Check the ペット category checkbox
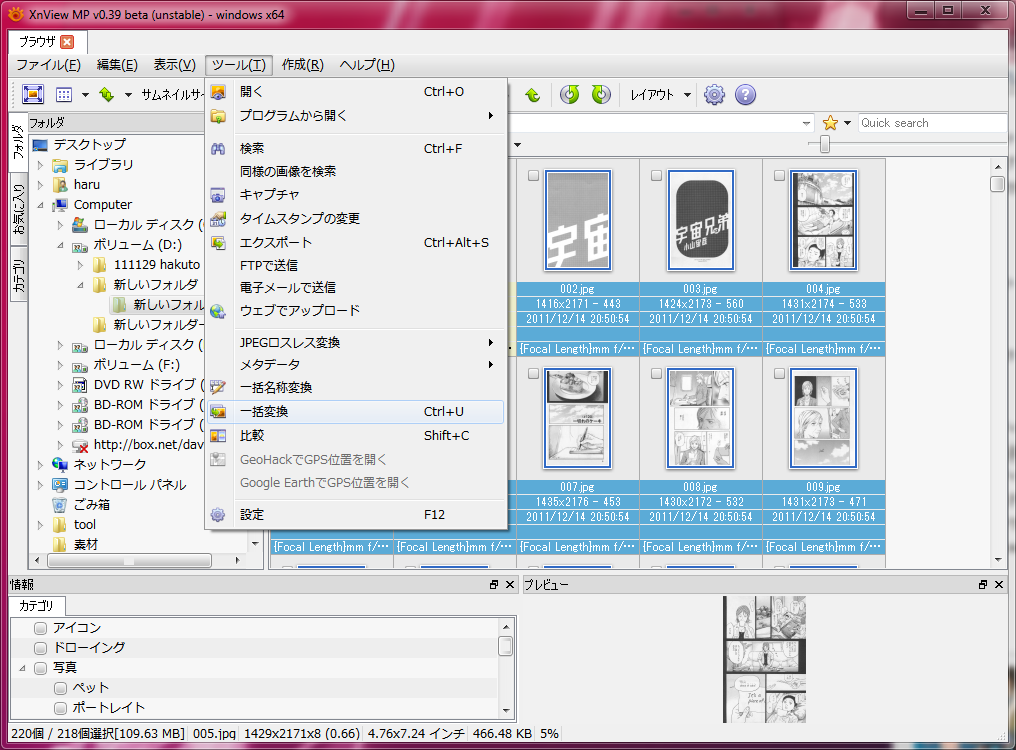This screenshot has height=750, width=1016. [61, 688]
